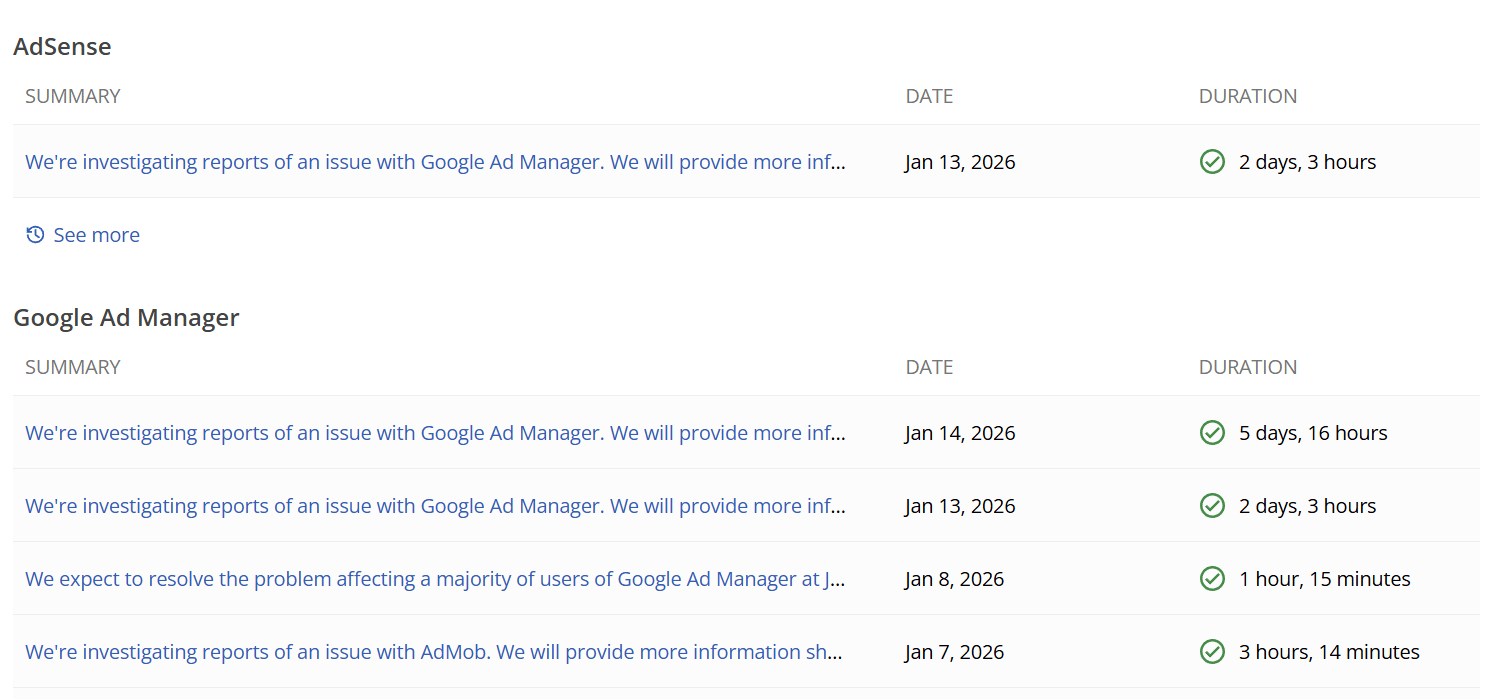1489x699 pixels.
Task: Click the Google Ad Manager section heading
Action: click(x=126, y=318)
